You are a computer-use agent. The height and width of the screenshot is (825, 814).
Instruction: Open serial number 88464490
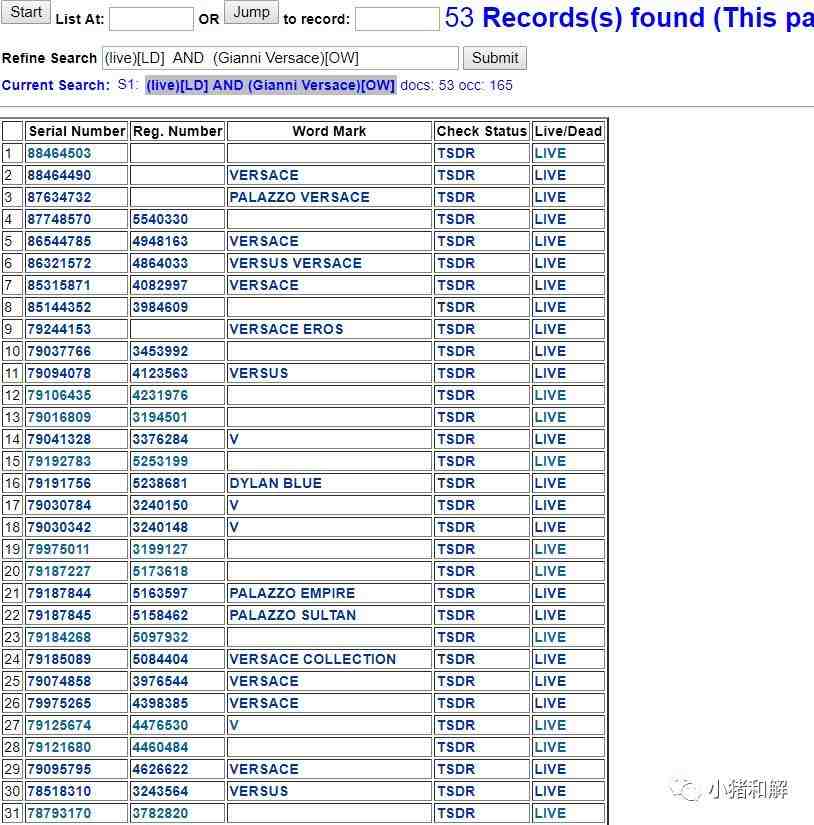tap(59, 175)
